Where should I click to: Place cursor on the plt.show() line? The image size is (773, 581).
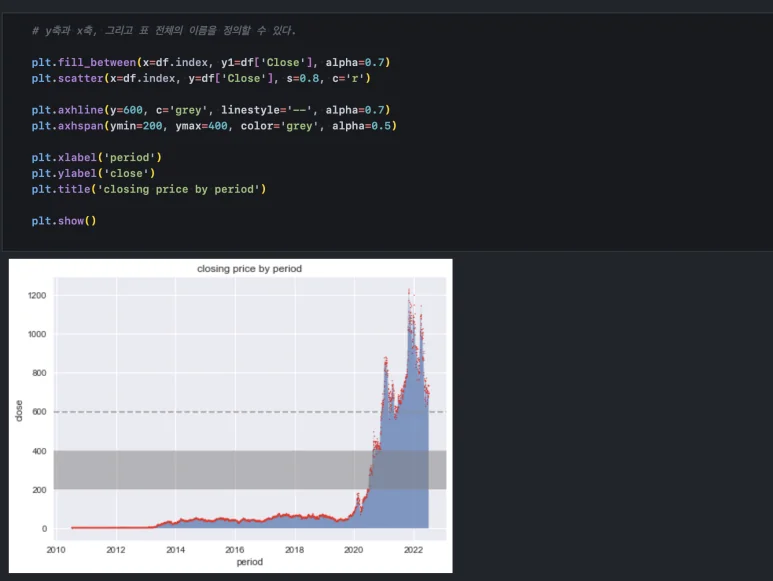63,220
